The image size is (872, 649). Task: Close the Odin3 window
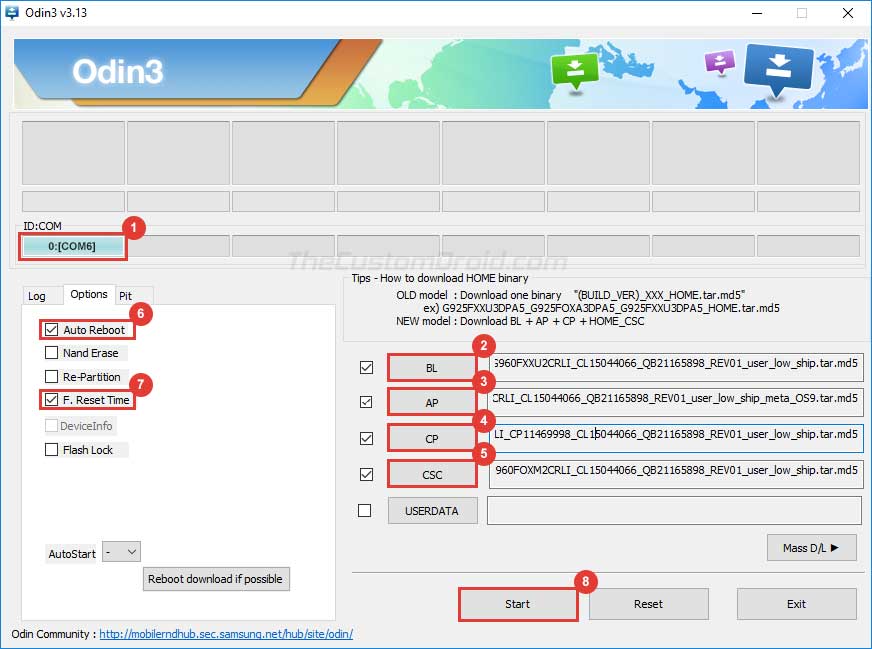click(x=848, y=13)
